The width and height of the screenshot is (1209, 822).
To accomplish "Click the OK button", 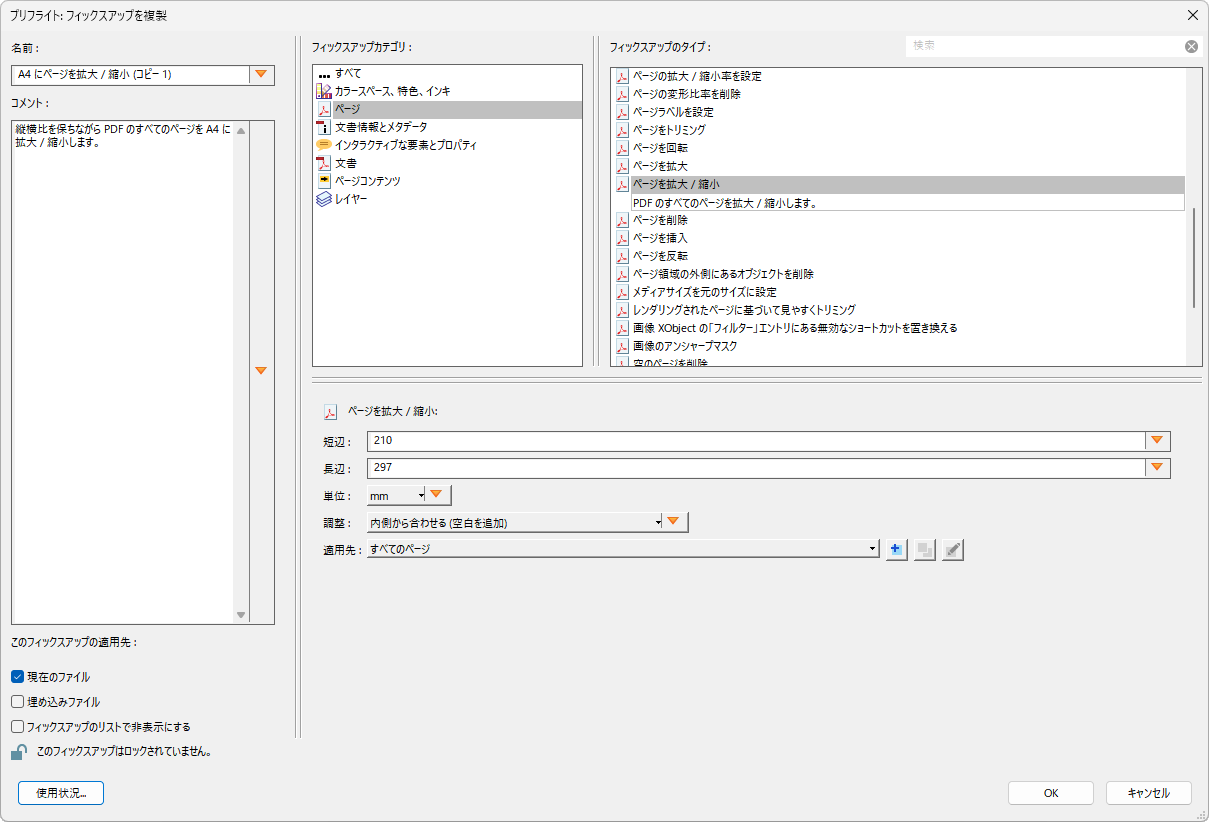I will (x=1050, y=792).
